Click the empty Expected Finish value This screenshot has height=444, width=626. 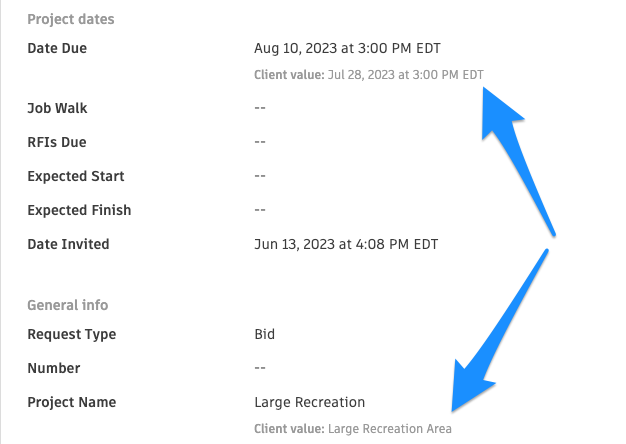[260, 210]
